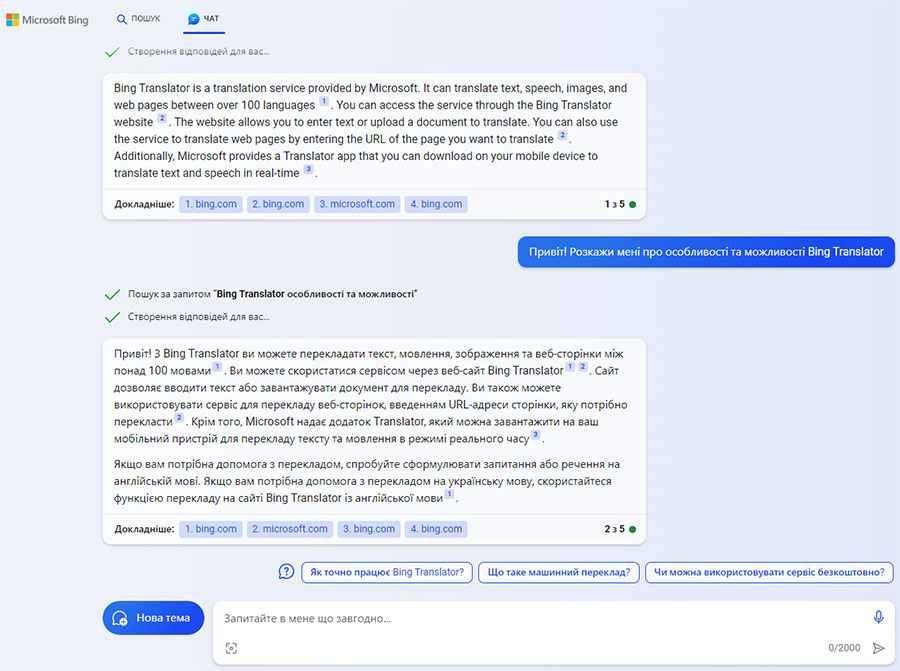Click citation 2 after 'Bing Translator website'
Image resolution: width=900 pixels, height=671 pixels.
coord(162,118)
